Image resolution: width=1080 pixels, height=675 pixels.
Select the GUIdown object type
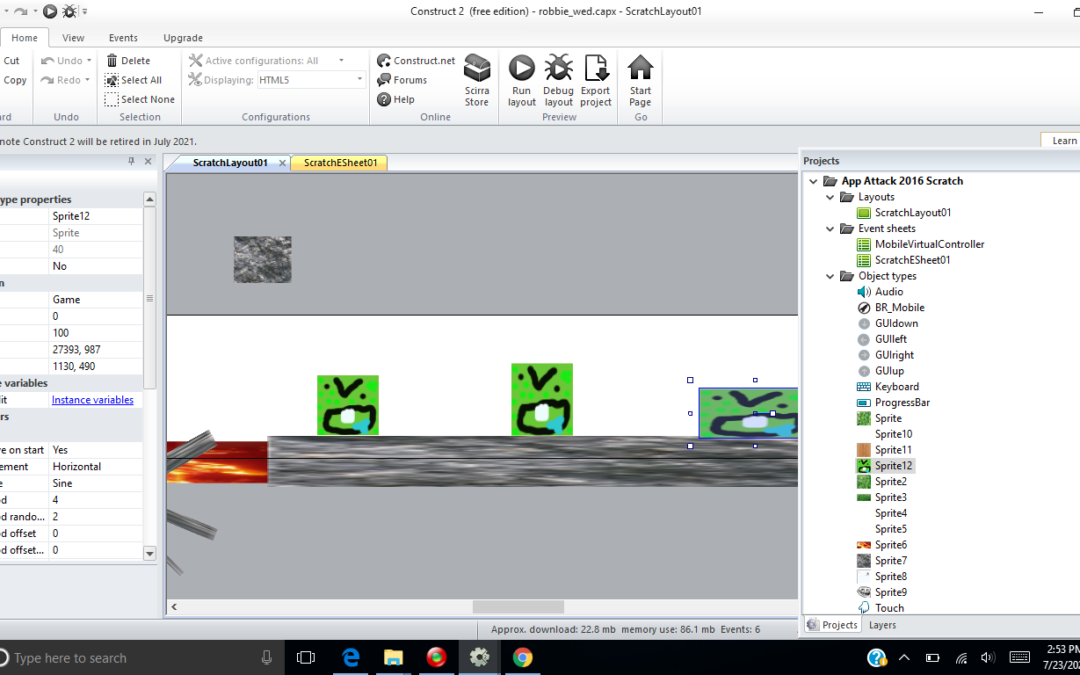tap(896, 323)
